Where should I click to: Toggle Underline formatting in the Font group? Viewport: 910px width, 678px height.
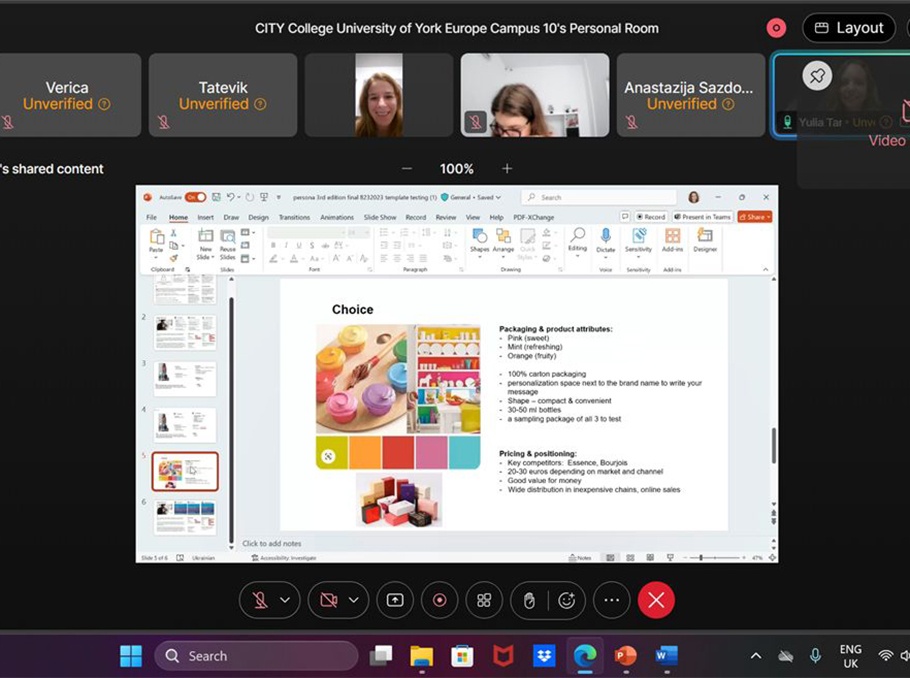pos(299,246)
